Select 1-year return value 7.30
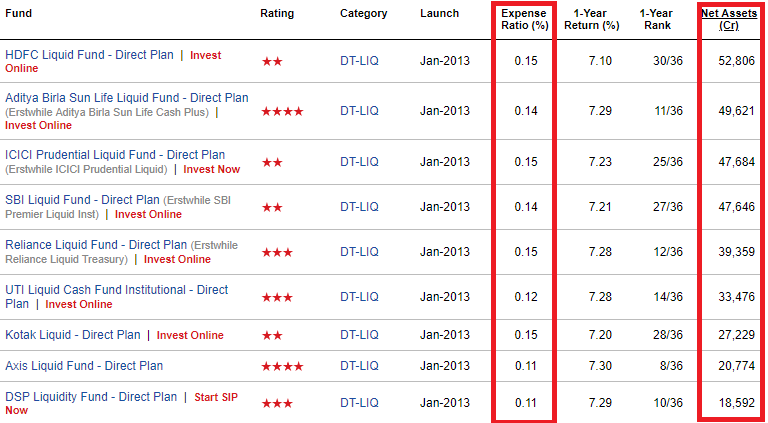Image resolution: width=768 pixels, height=423 pixels. click(x=600, y=366)
